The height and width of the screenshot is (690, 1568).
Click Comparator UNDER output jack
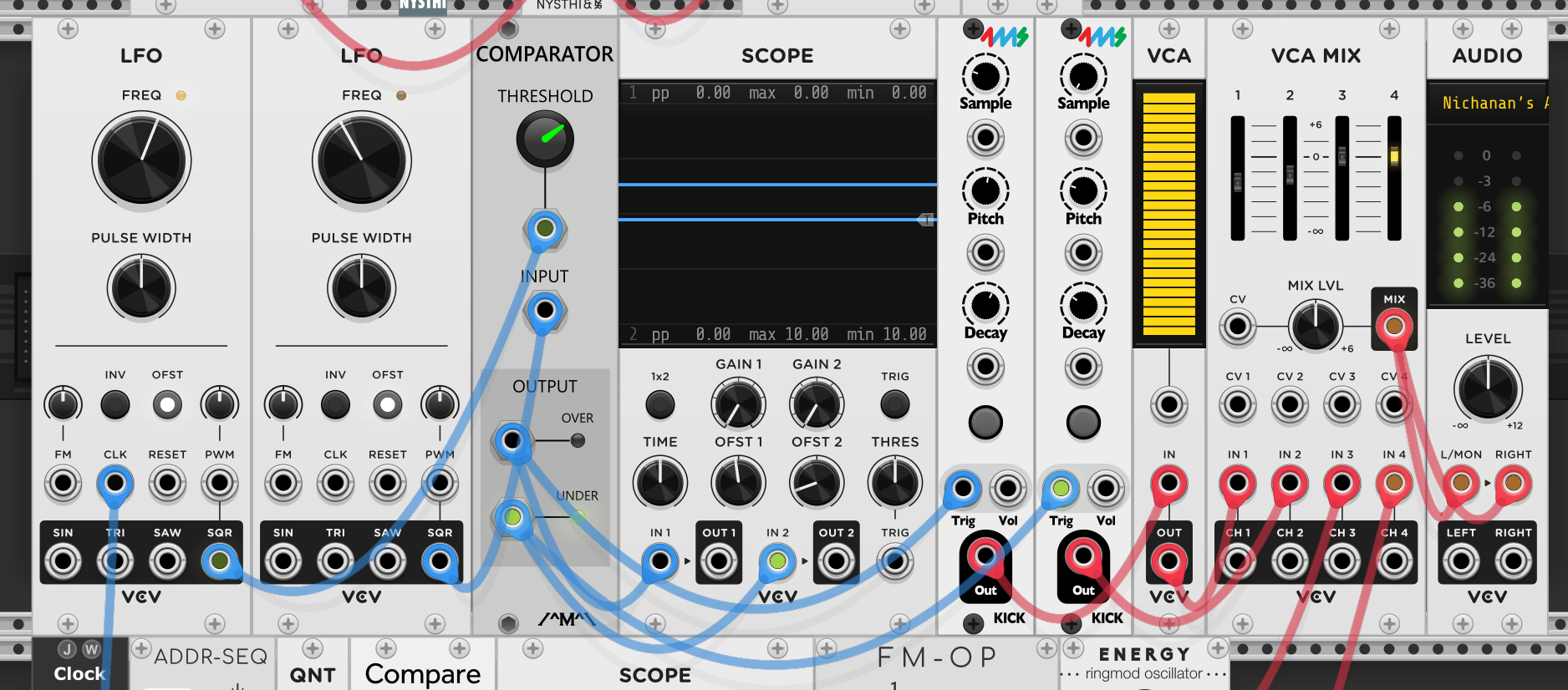512,517
